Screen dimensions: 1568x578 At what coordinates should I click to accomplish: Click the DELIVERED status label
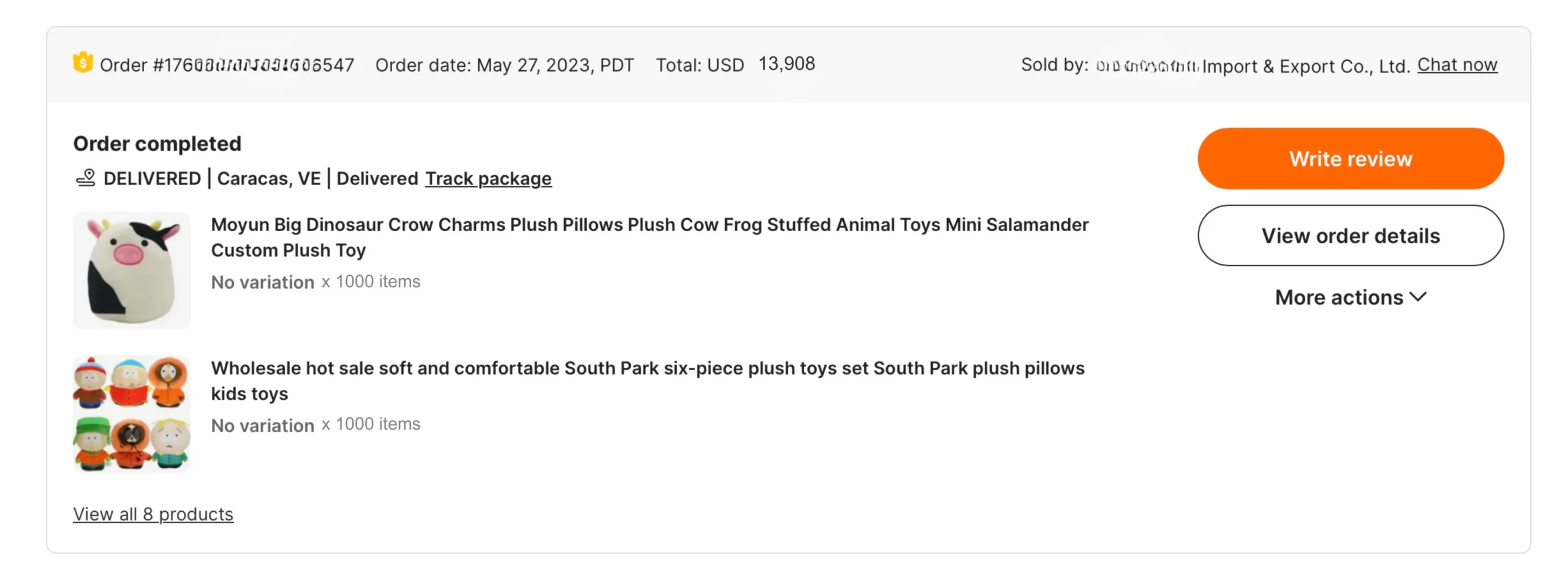click(x=151, y=178)
